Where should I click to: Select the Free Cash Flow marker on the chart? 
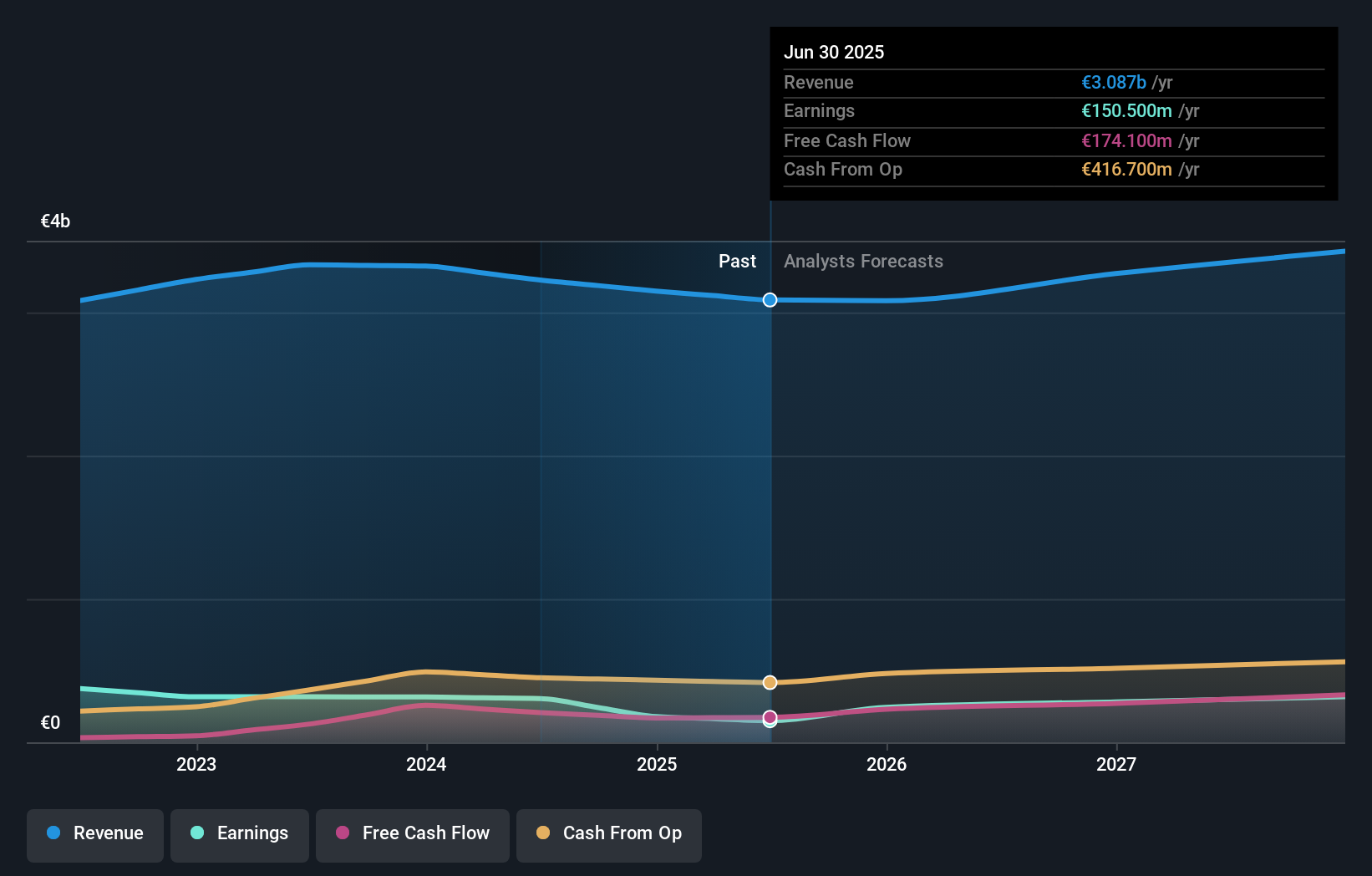[x=770, y=717]
